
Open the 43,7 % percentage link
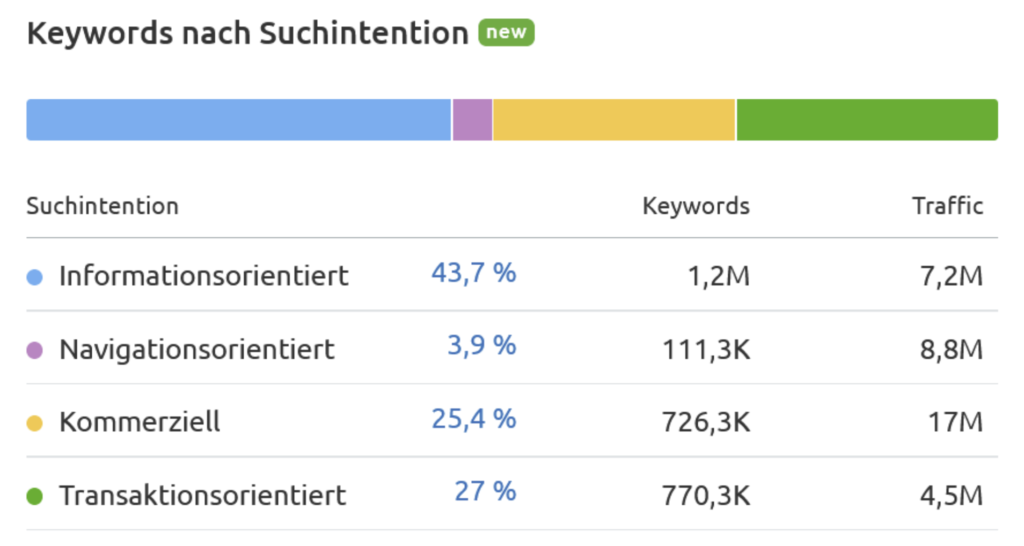tap(473, 273)
